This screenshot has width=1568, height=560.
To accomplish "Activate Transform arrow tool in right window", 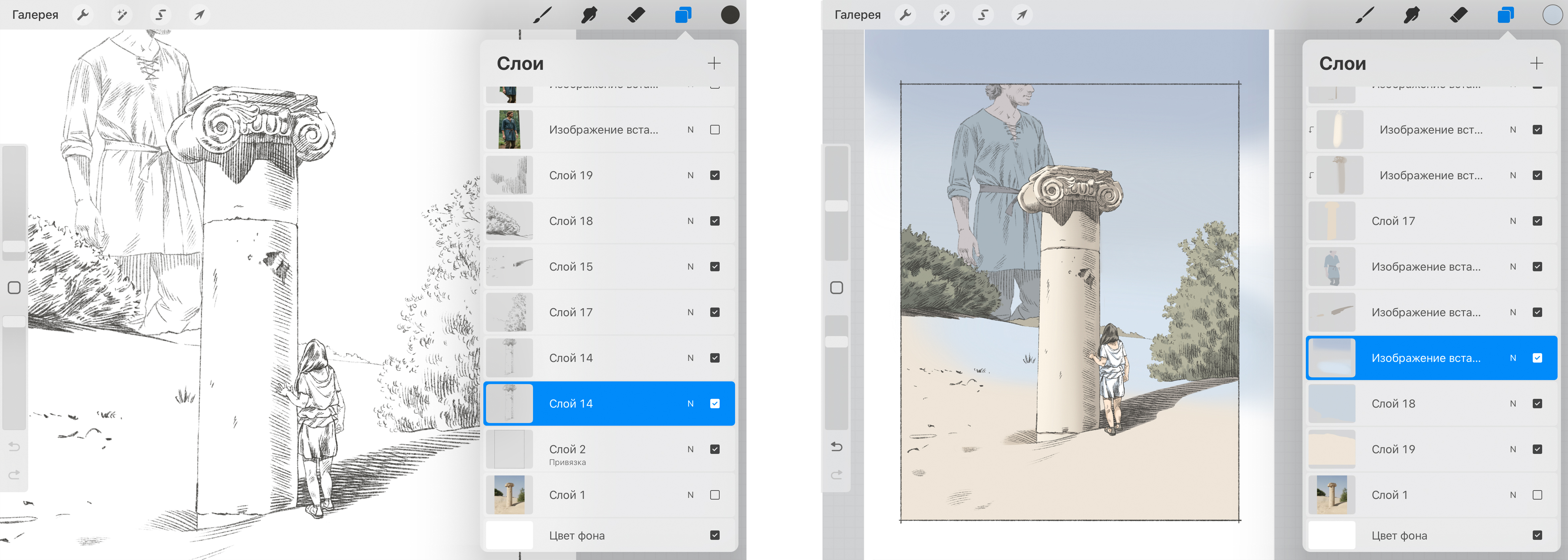I will coord(1021,15).
